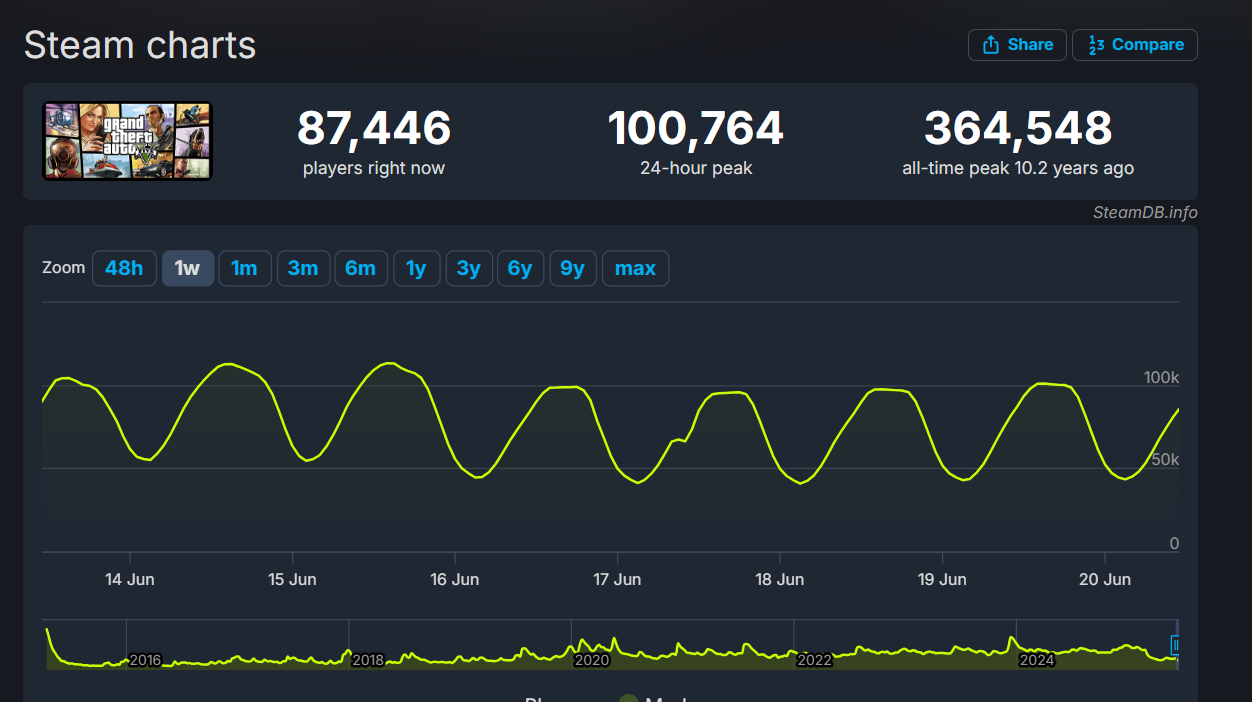Switch zoom to 3m
This screenshot has width=1252, height=702.
tap(303, 268)
